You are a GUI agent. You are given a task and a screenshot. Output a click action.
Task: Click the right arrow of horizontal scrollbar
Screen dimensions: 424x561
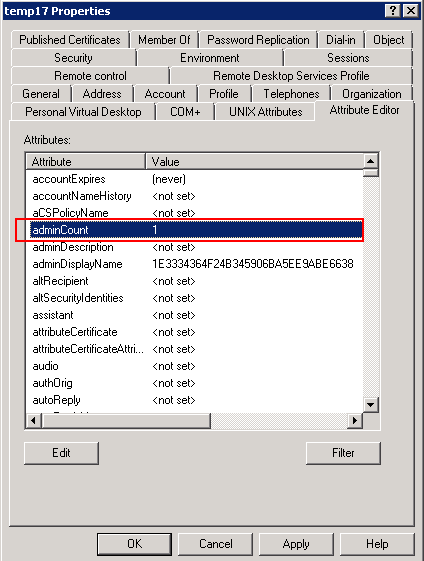[355, 420]
